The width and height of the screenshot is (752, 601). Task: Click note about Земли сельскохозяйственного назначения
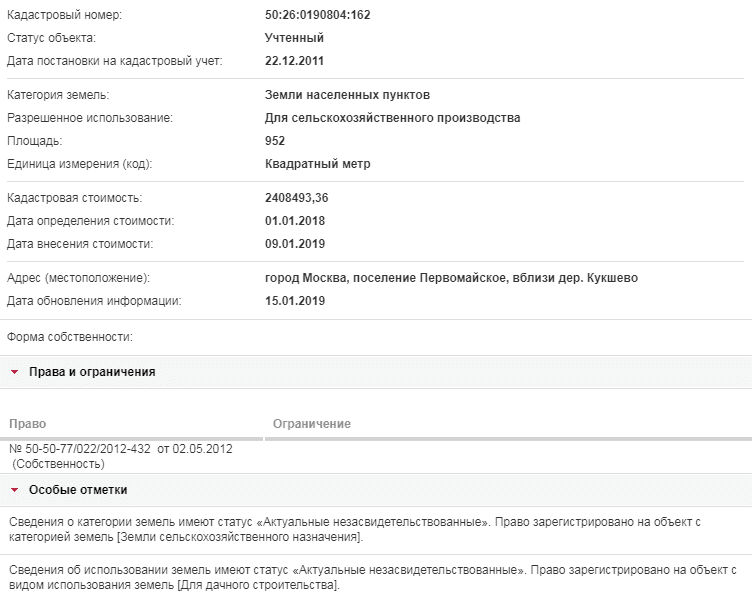[355, 529]
